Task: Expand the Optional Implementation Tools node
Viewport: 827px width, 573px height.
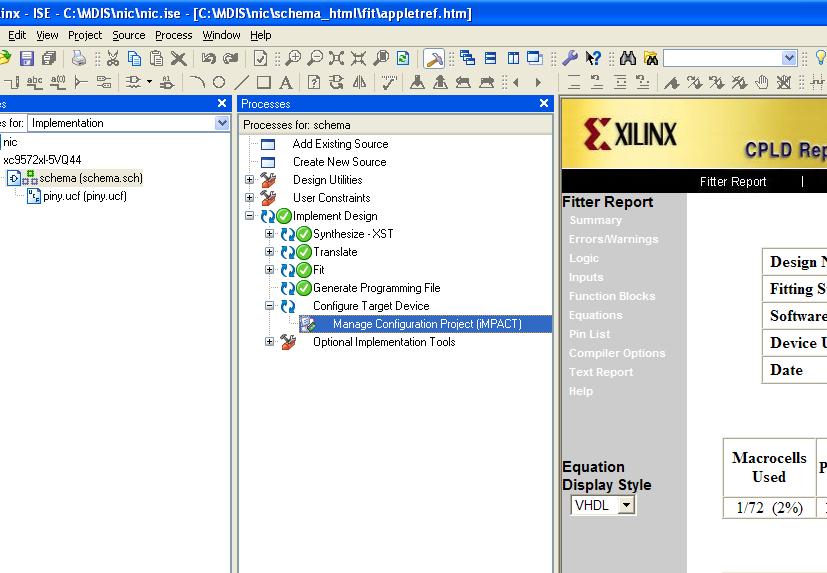Action: pos(270,341)
